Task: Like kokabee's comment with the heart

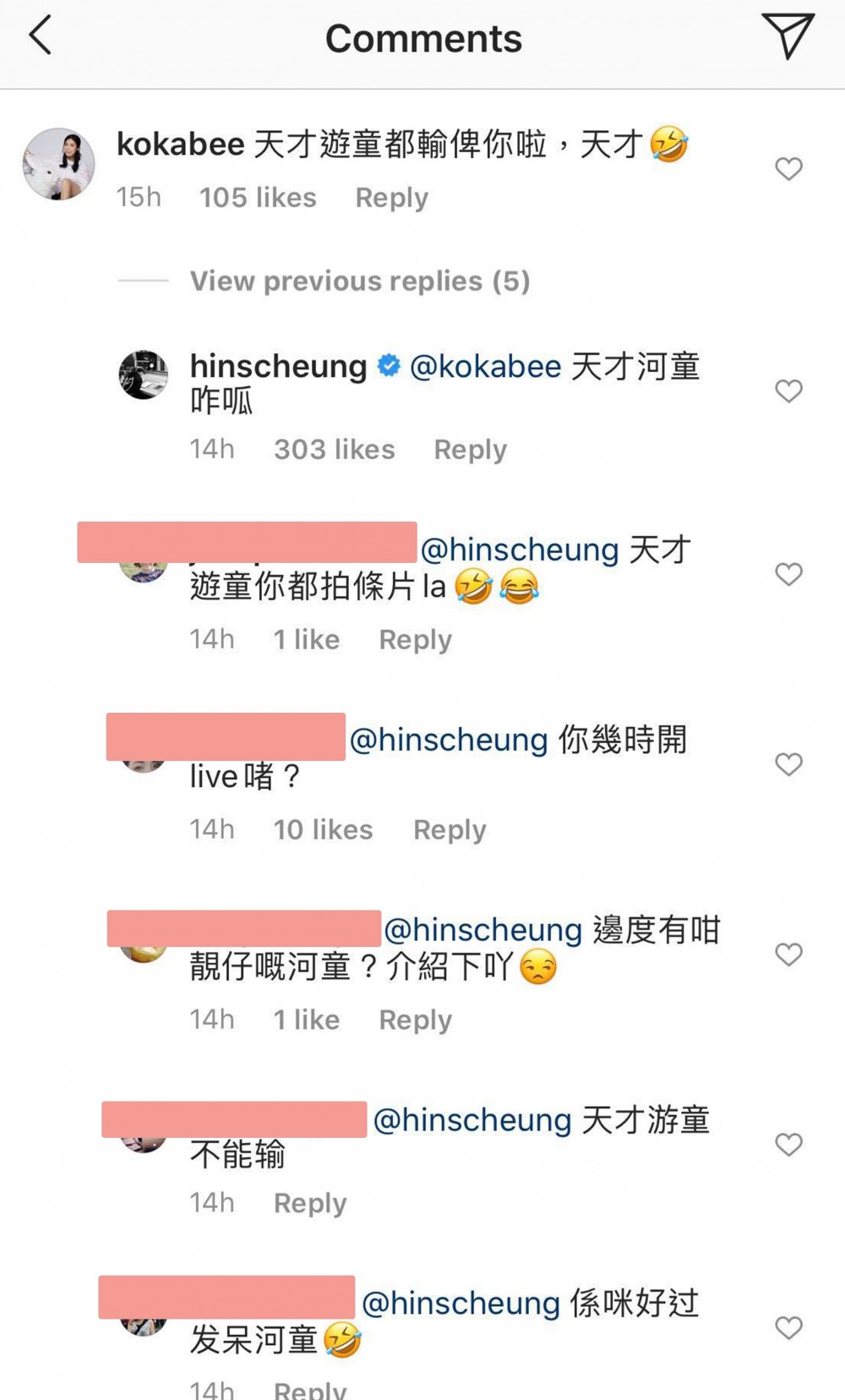Action: 788,169
